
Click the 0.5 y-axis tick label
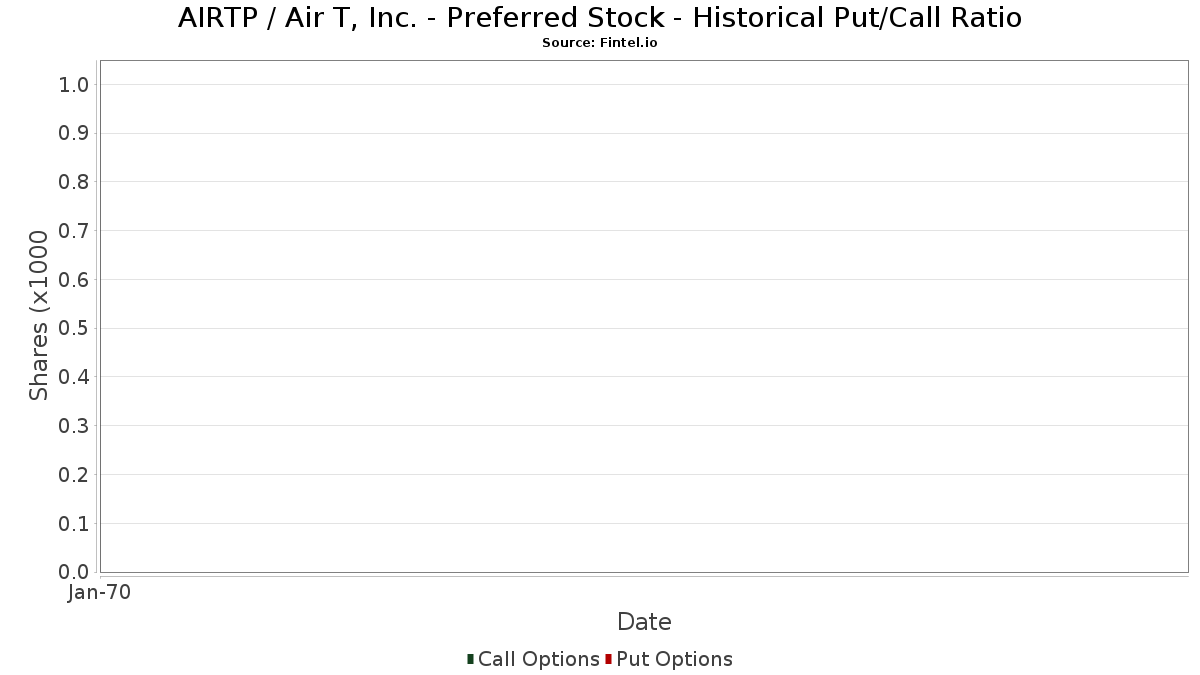(74, 329)
